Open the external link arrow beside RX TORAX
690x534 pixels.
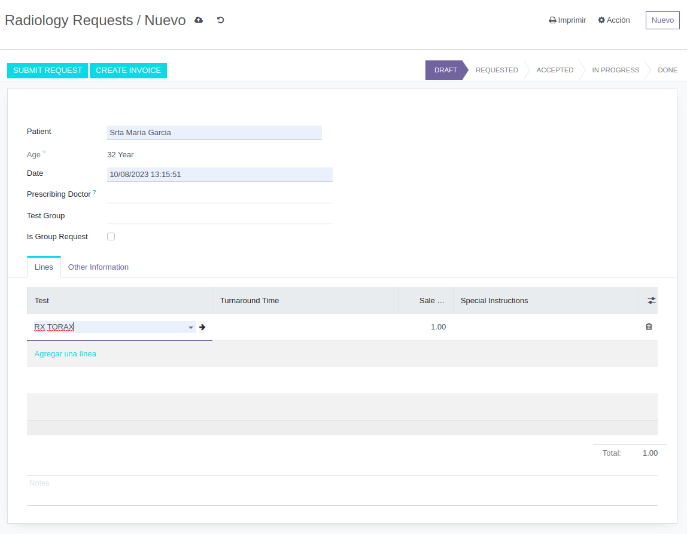pyautogui.click(x=202, y=327)
